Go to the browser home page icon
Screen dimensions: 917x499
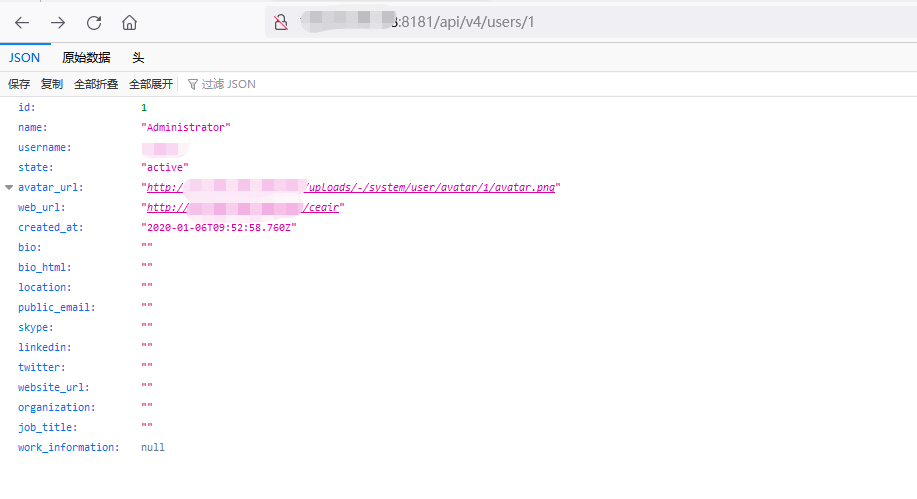(129, 22)
